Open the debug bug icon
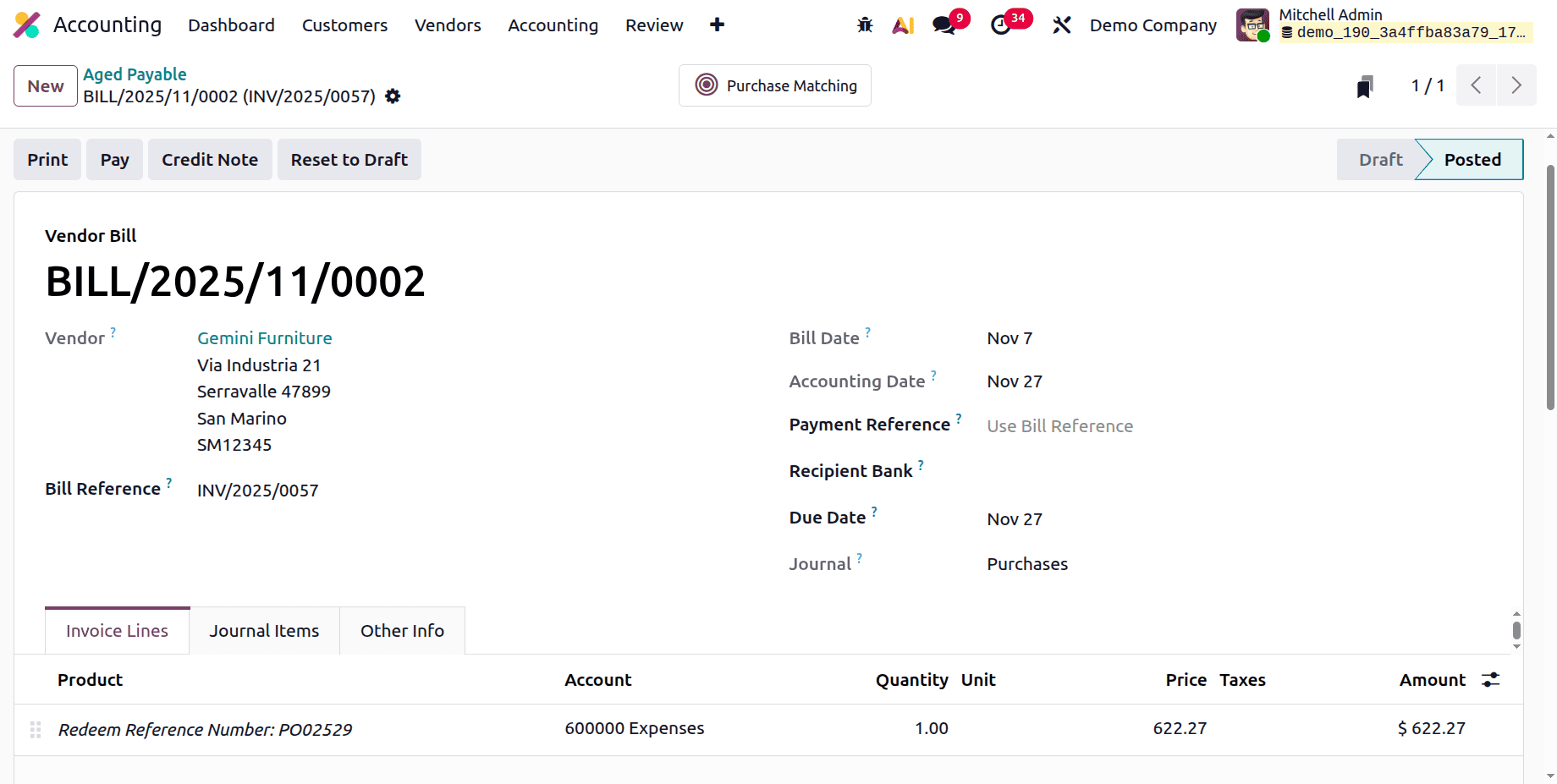This screenshot has width=1557, height=784. [x=865, y=25]
